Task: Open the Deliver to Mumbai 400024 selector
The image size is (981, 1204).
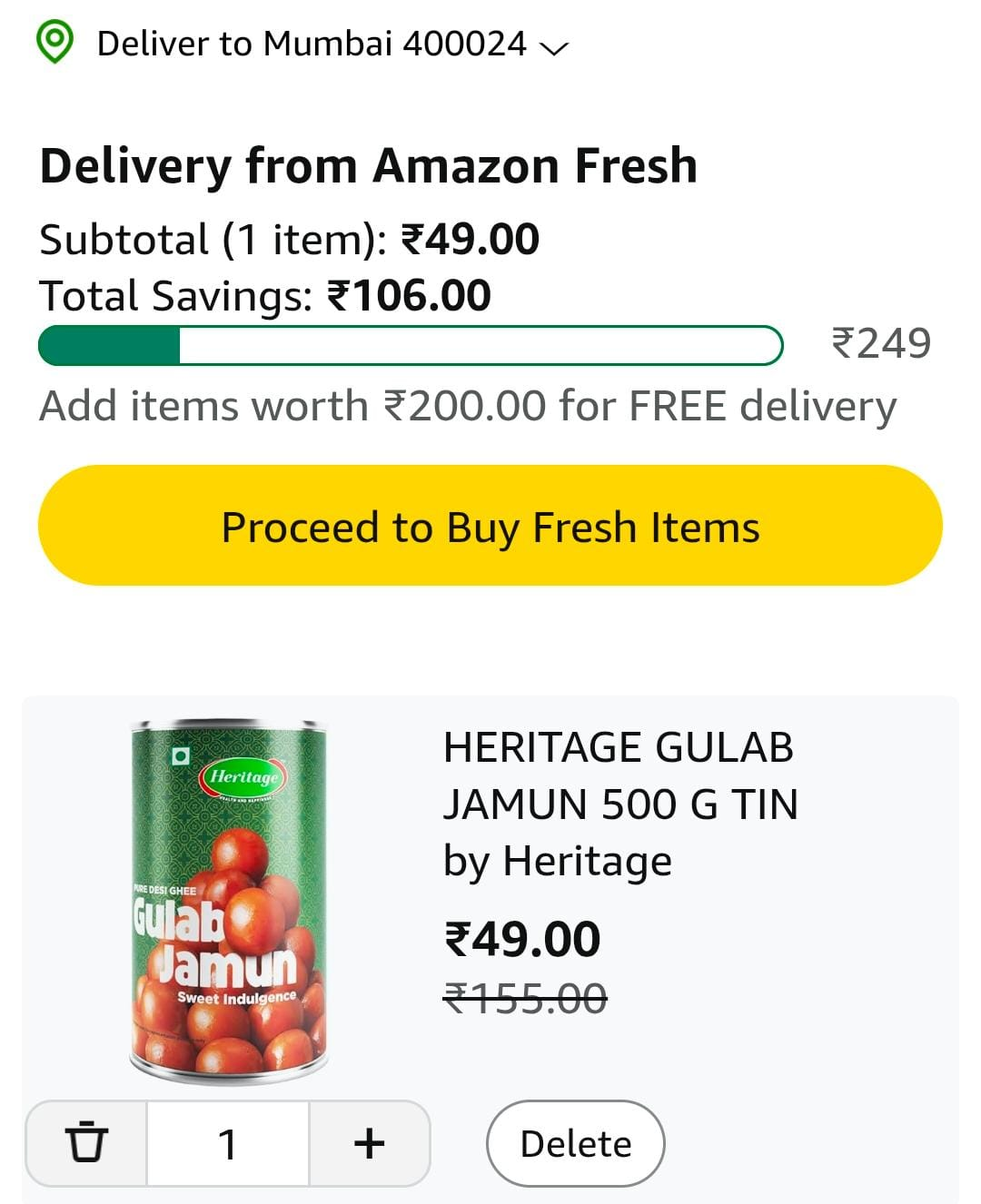Action: [x=312, y=44]
